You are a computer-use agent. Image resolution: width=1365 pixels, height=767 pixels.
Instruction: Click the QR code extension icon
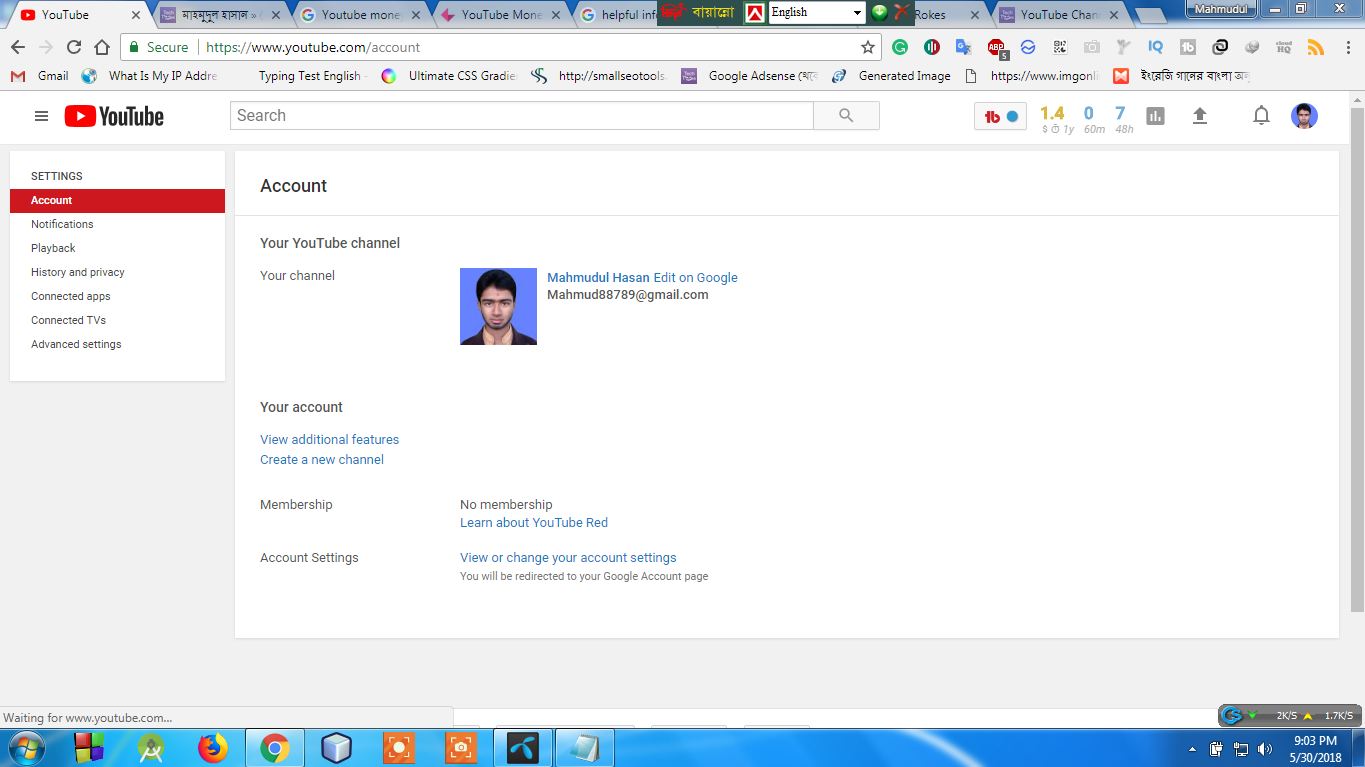point(1059,47)
